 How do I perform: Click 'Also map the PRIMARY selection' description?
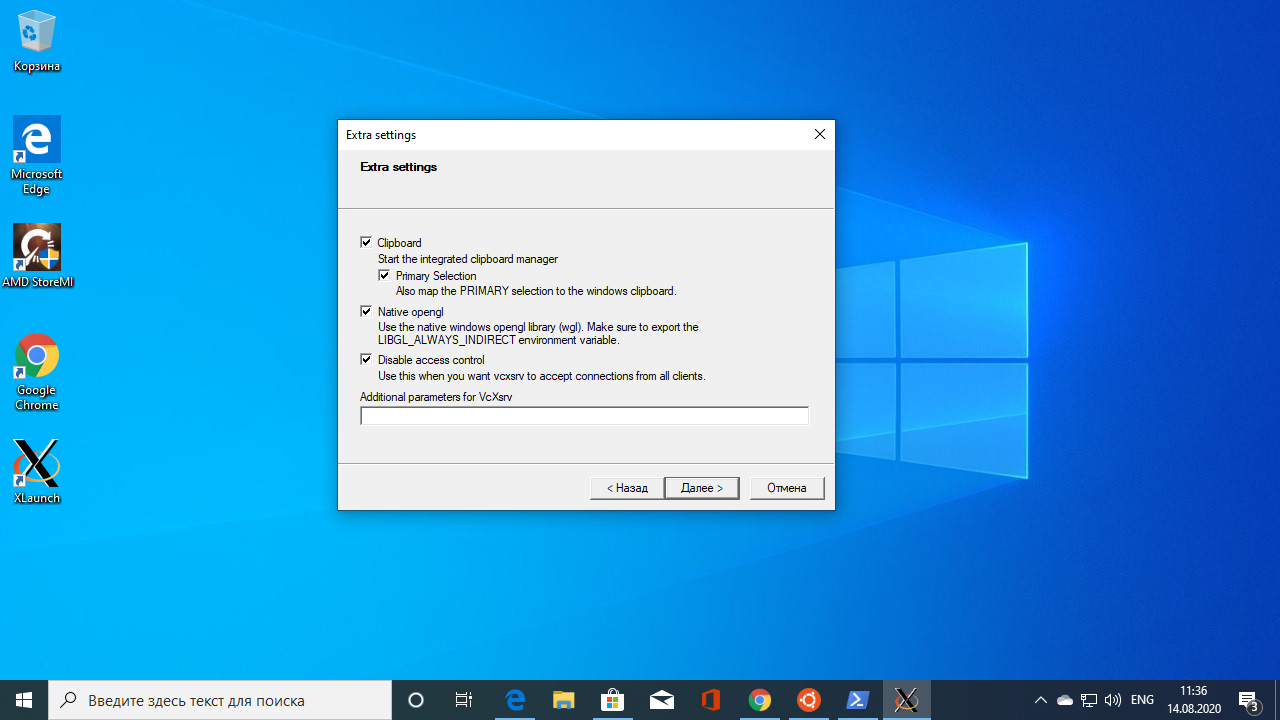click(x=536, y=291)
